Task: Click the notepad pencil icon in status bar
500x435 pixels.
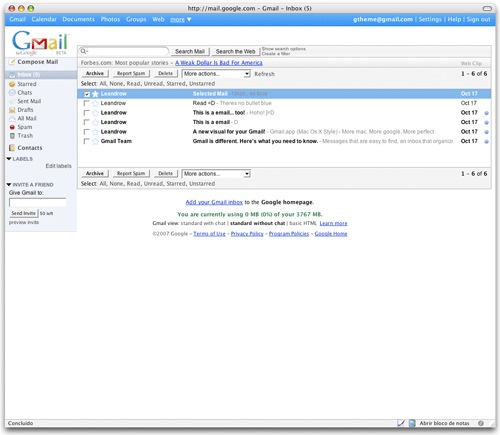Action: 401,423
